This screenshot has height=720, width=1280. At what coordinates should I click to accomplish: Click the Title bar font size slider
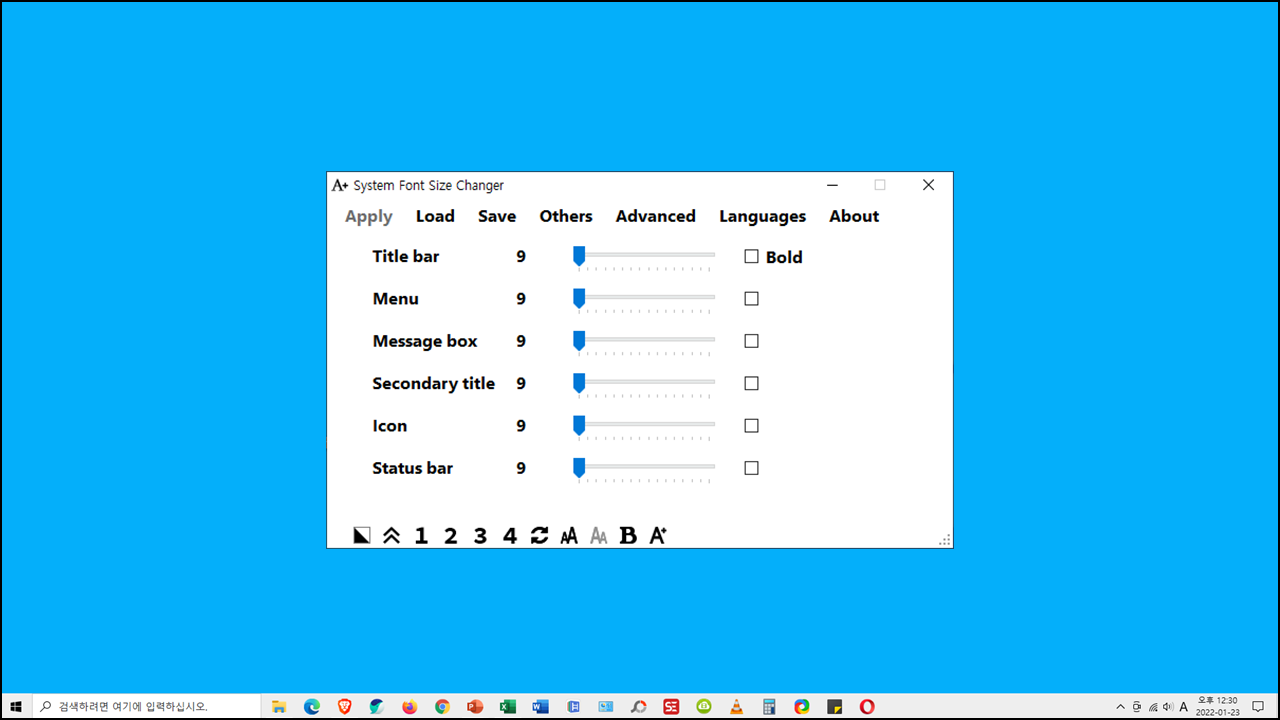[x=644, y=258]
